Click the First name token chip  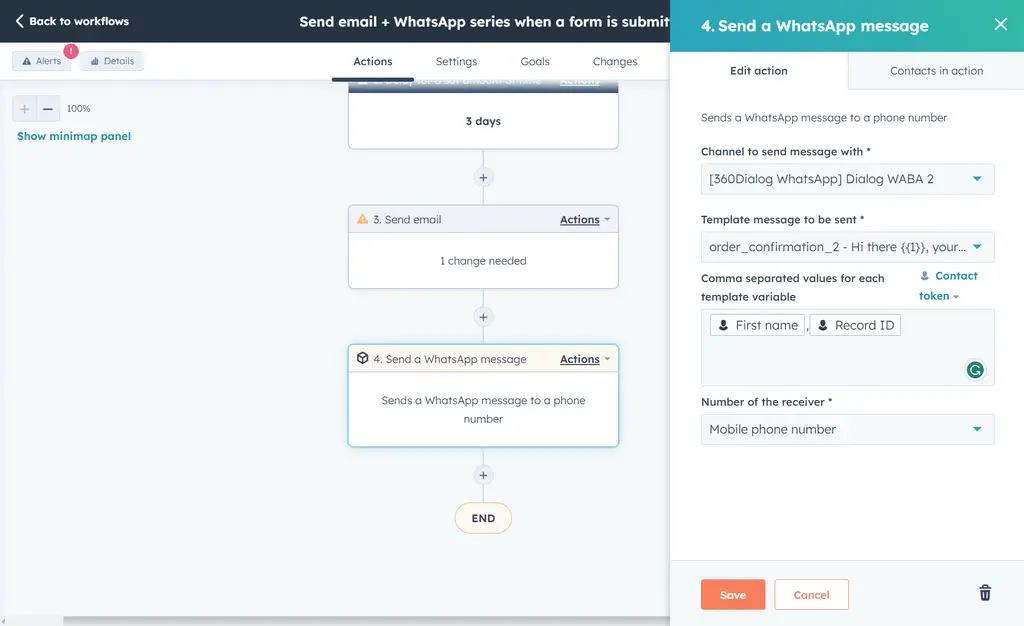pyautogui.click(x=758, y=325)
